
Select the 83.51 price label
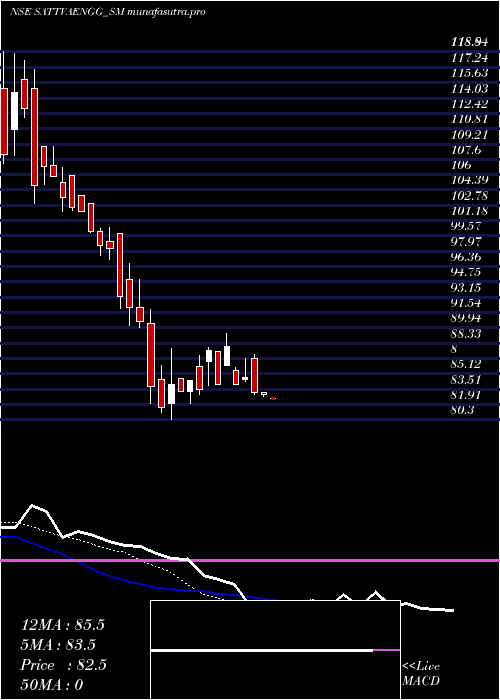pos(466,380)
